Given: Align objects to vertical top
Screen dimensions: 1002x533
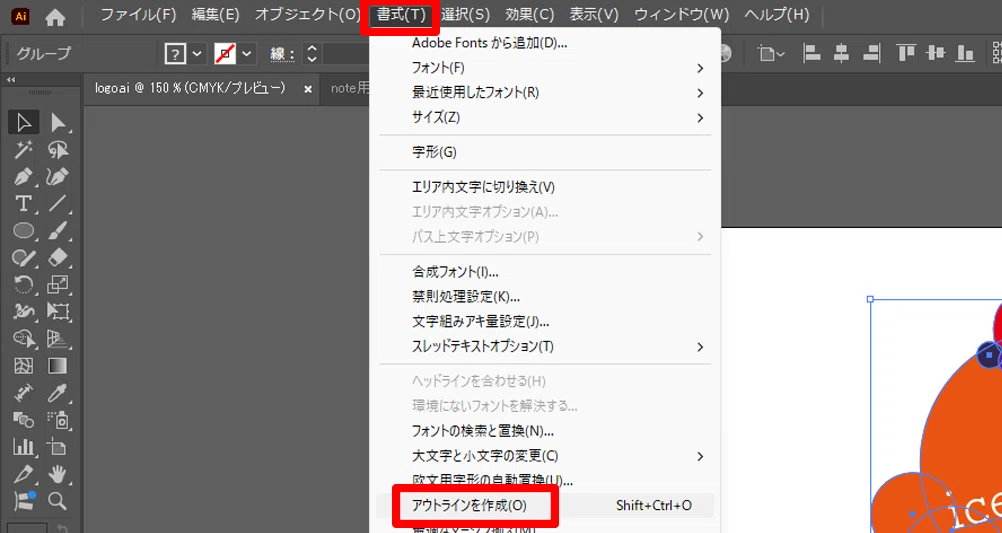Looking at the screenshot, I should (x=906, y=53).
